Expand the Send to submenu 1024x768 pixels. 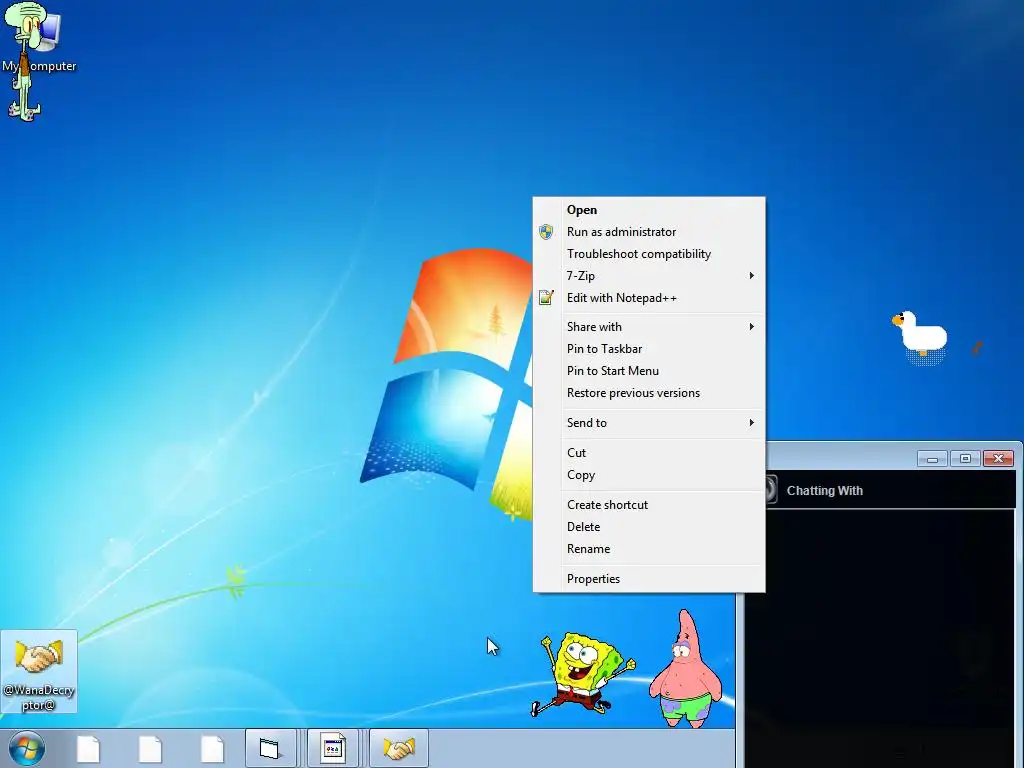coord(649,423)
